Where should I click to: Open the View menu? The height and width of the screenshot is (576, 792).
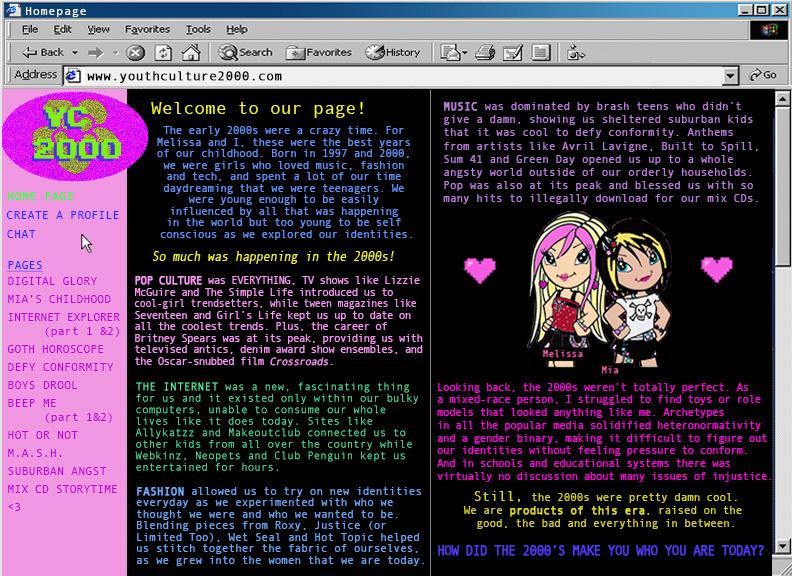[x=98, y=29]
